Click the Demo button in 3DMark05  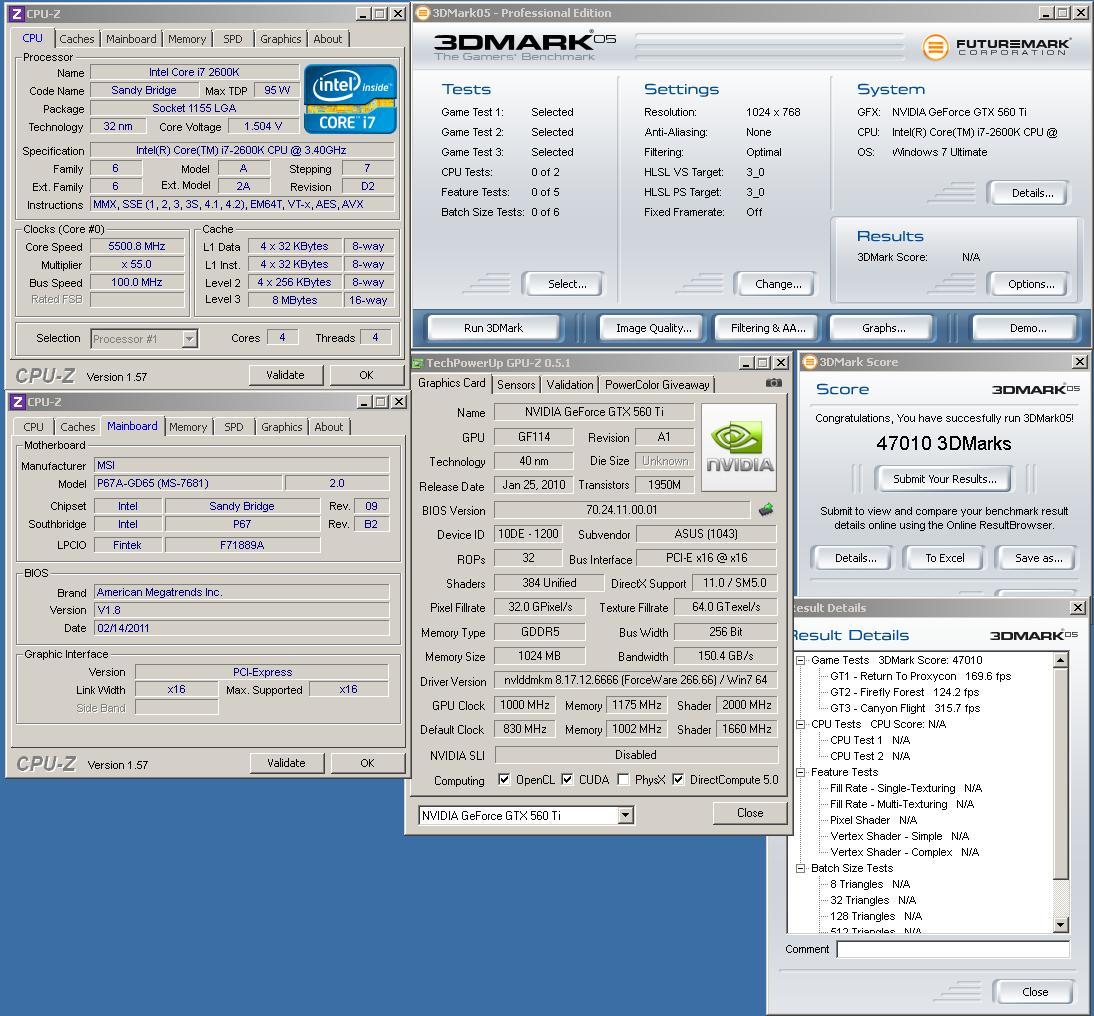coord(1027,328)
